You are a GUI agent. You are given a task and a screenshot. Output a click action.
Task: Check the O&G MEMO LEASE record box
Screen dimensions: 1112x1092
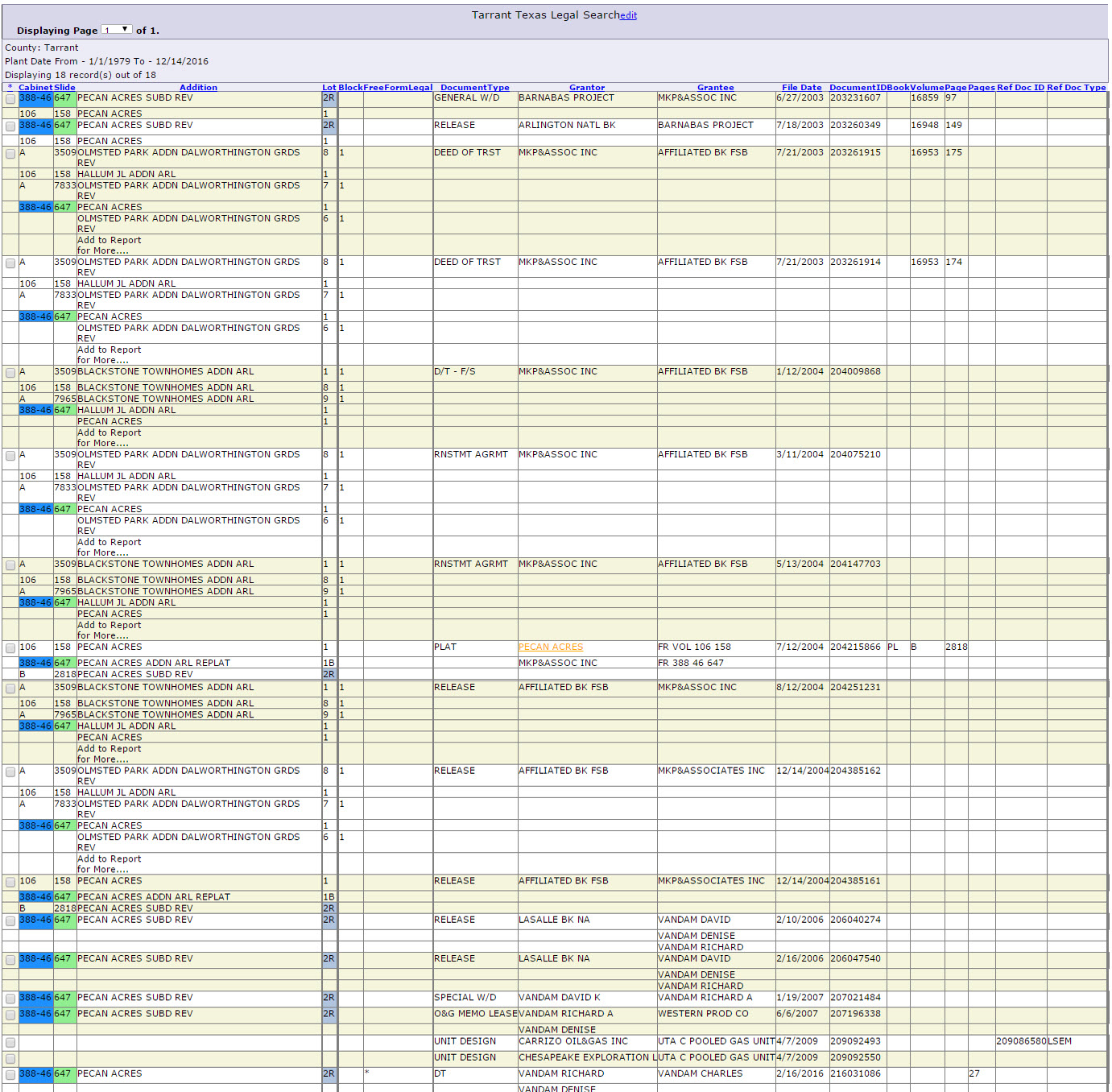pyautogui.click(x=10, y=1015)
